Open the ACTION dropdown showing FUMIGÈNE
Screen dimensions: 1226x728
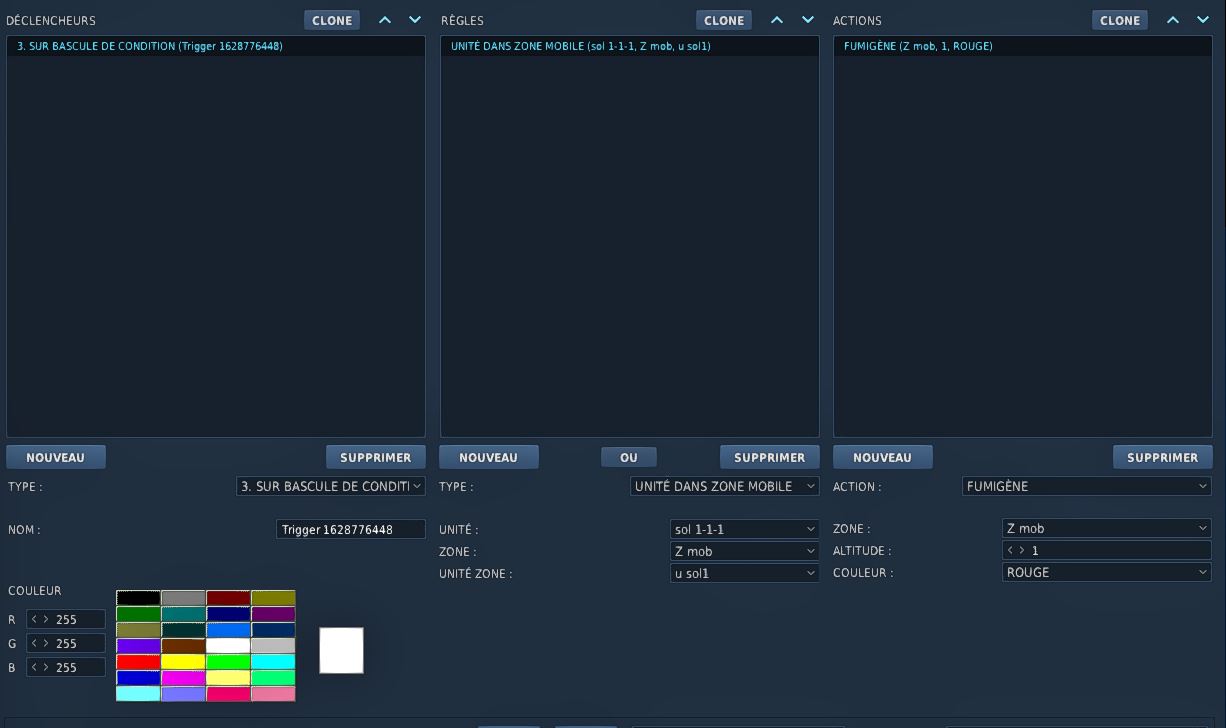tap(1087, 486)
